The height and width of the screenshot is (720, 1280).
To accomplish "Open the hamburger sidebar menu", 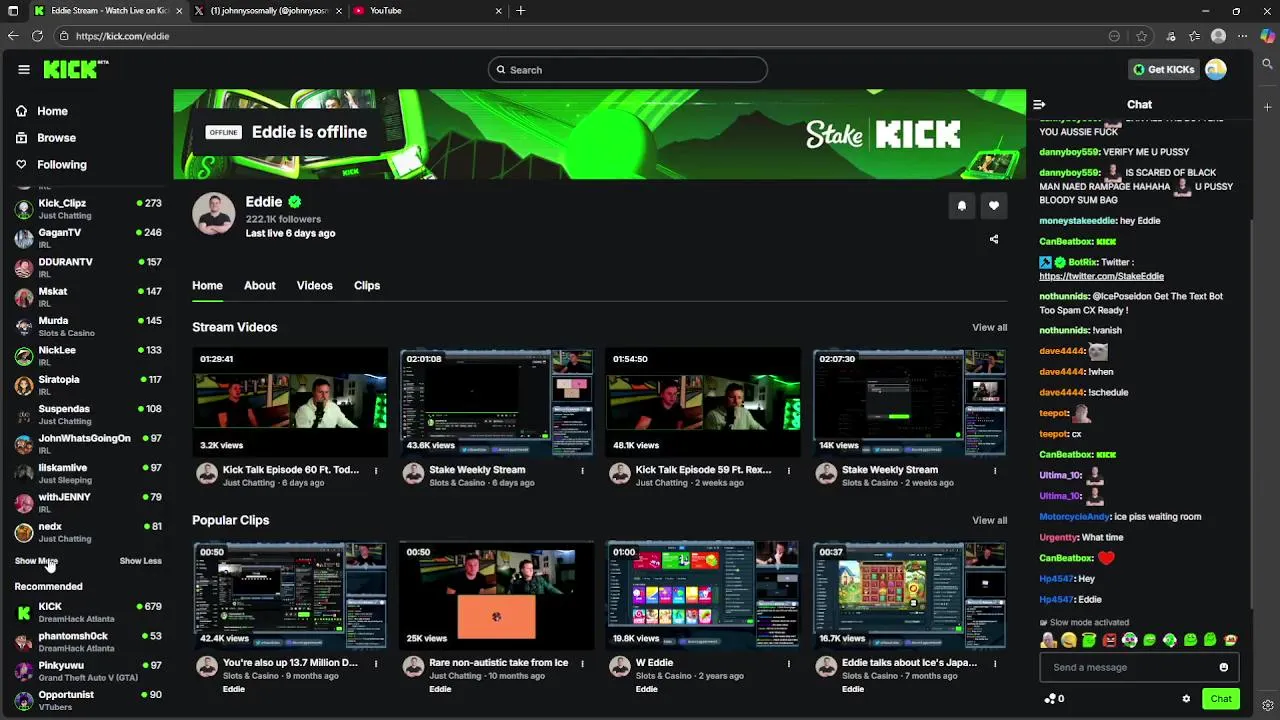I will (x=24, y=69).
